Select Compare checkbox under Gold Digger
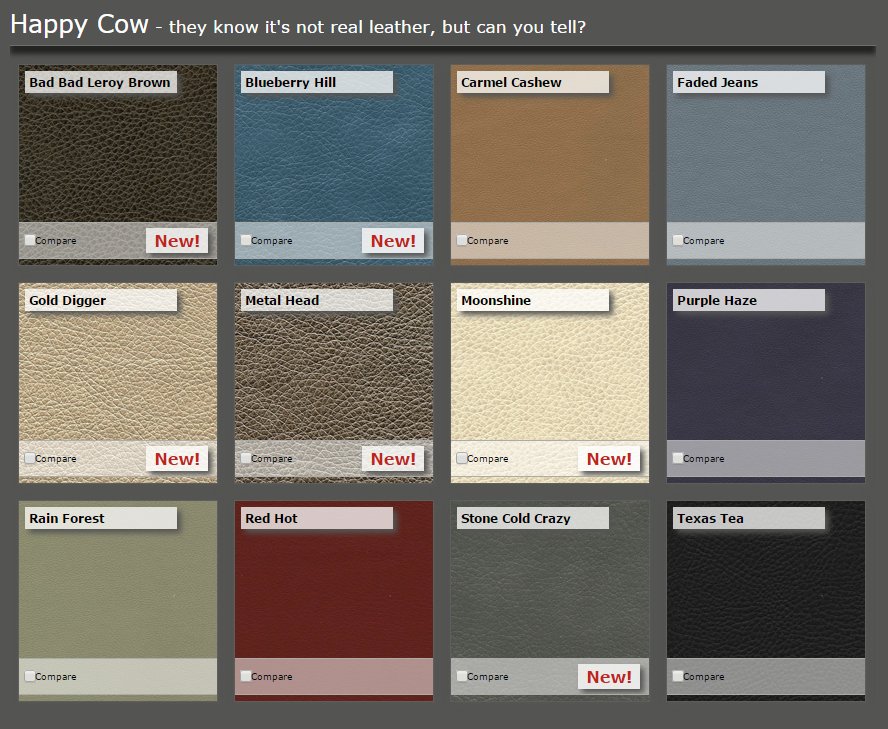The width and height of the screenshot is (888, 729). pos(30,458)
